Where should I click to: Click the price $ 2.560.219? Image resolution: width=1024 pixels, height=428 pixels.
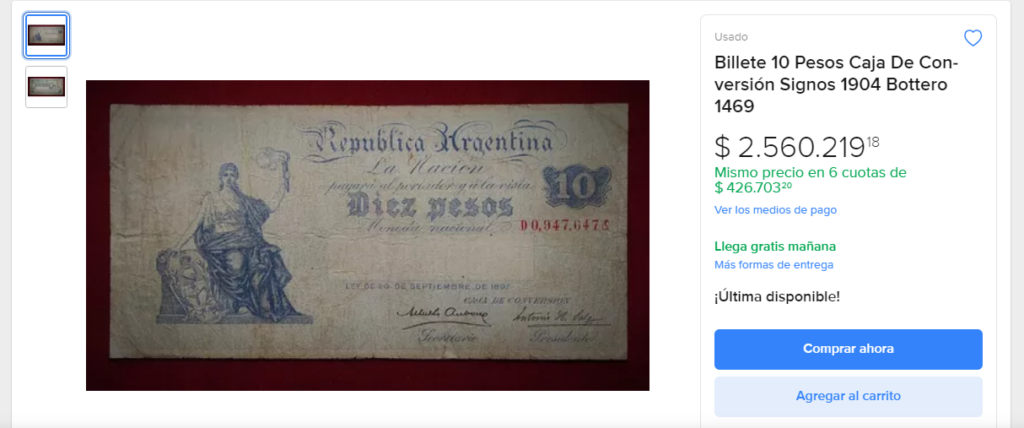pyautogui.click(x=797, y=148)
